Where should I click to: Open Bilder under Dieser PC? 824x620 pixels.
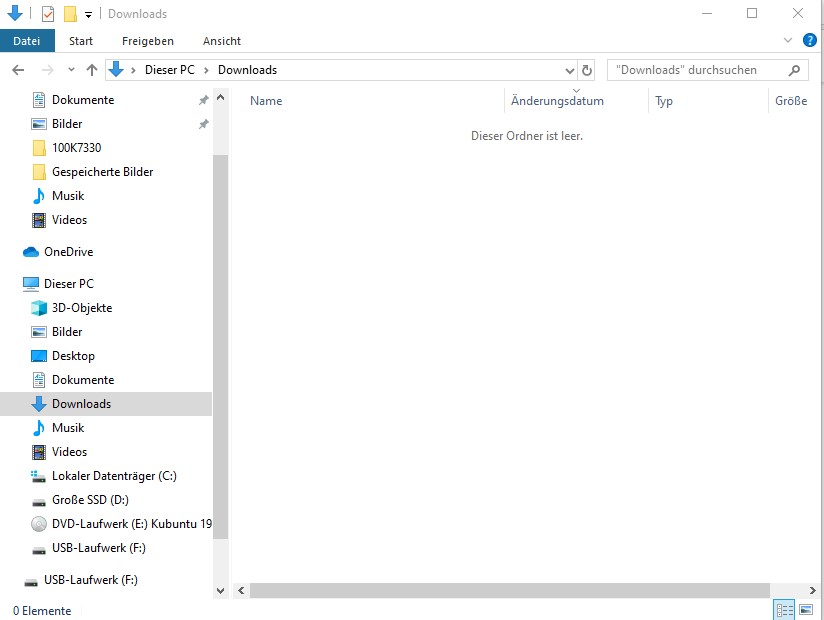point(67,332)
